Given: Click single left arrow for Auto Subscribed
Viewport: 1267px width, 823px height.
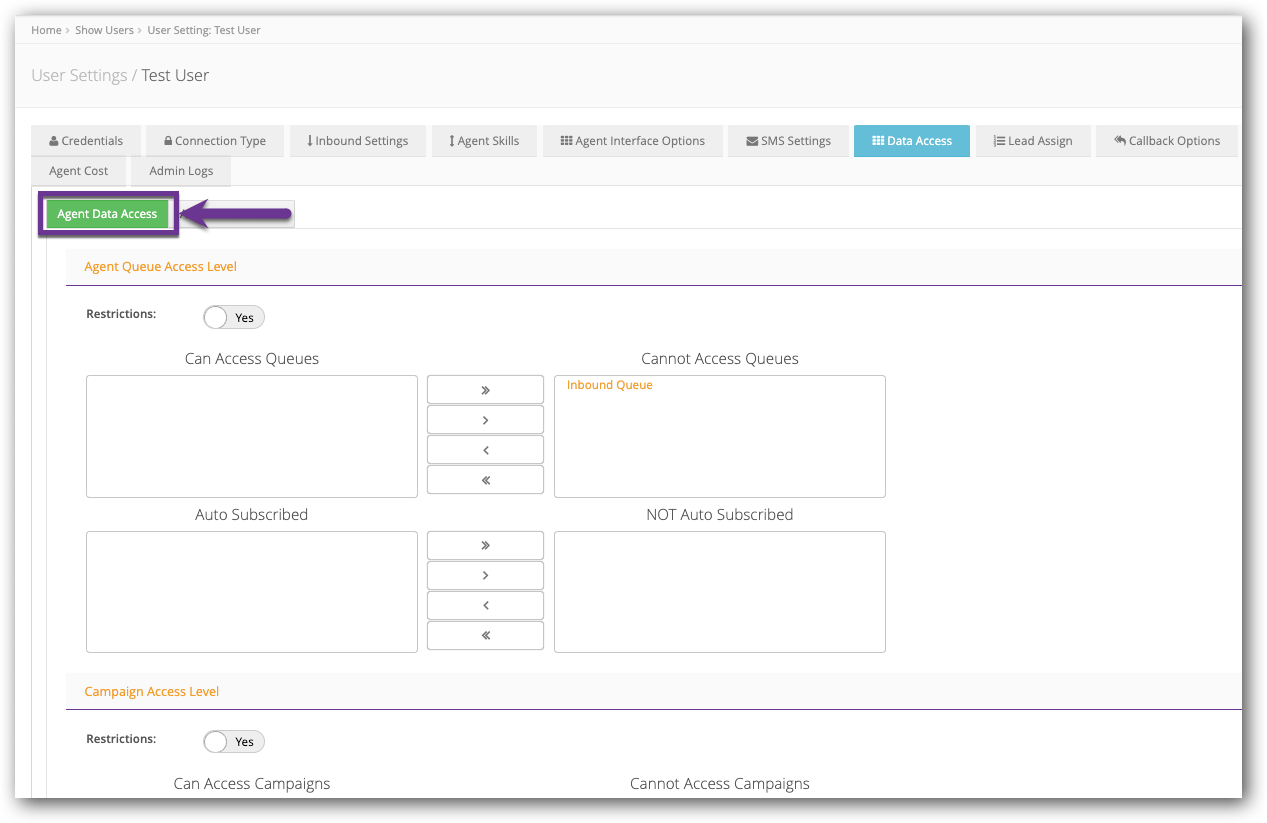Looking at the screenshot, I should [485, 606].
